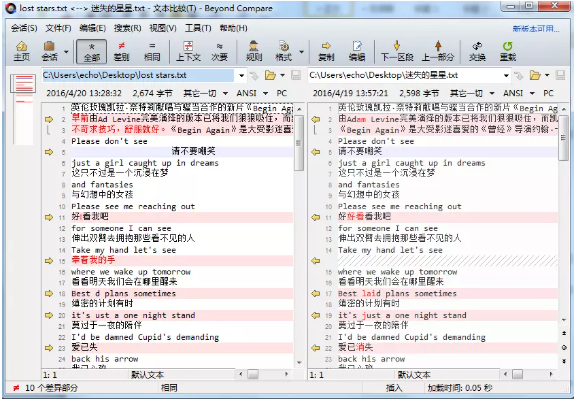
Task: Click the left path field lost stars.txt
Action: pyautogui.click(x=138, y=76)
